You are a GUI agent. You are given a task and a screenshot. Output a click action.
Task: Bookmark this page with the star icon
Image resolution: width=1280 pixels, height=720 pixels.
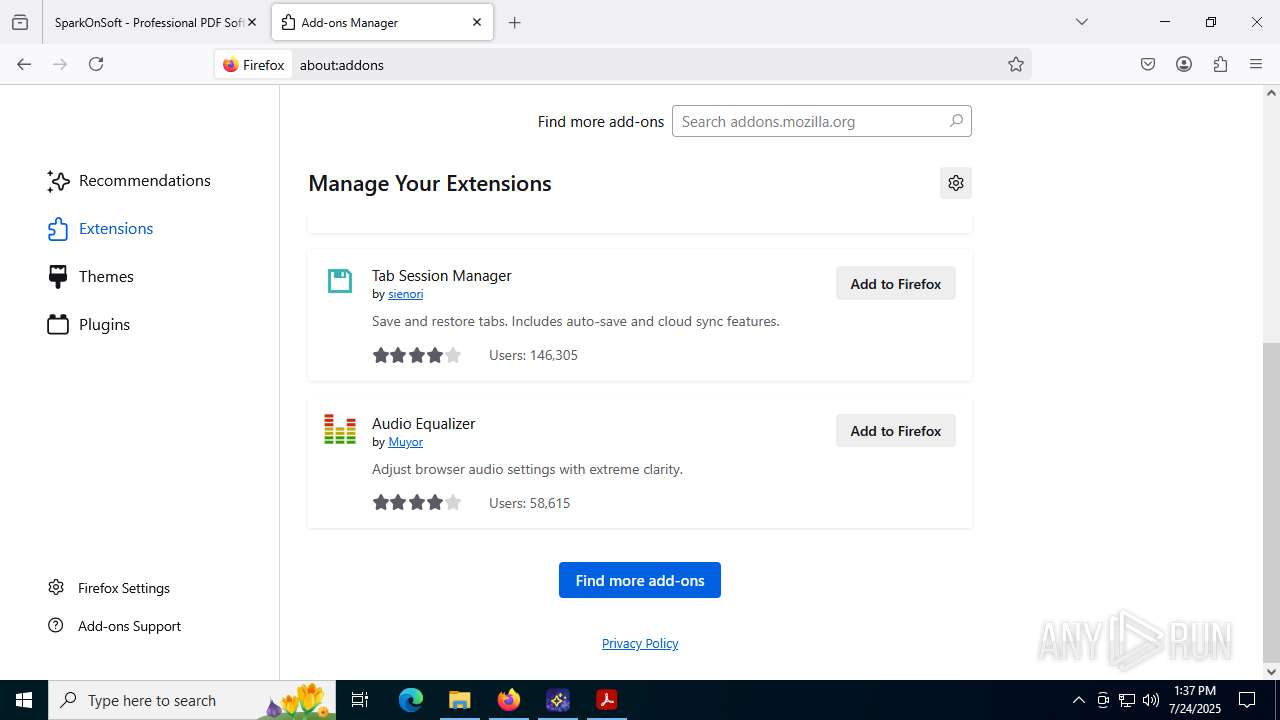(1016, 64)
